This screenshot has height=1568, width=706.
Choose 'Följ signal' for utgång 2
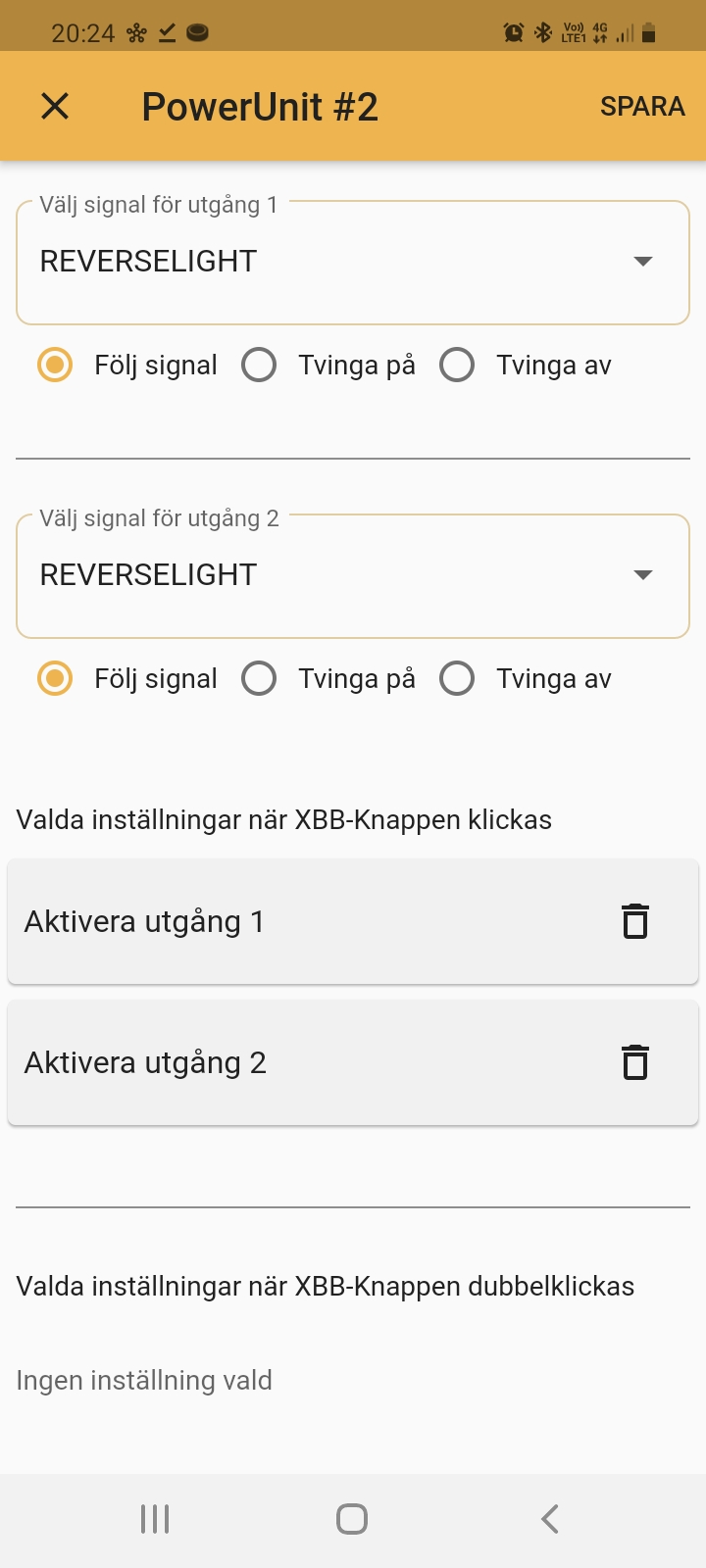pyautogui.click(x=55, y=679)
